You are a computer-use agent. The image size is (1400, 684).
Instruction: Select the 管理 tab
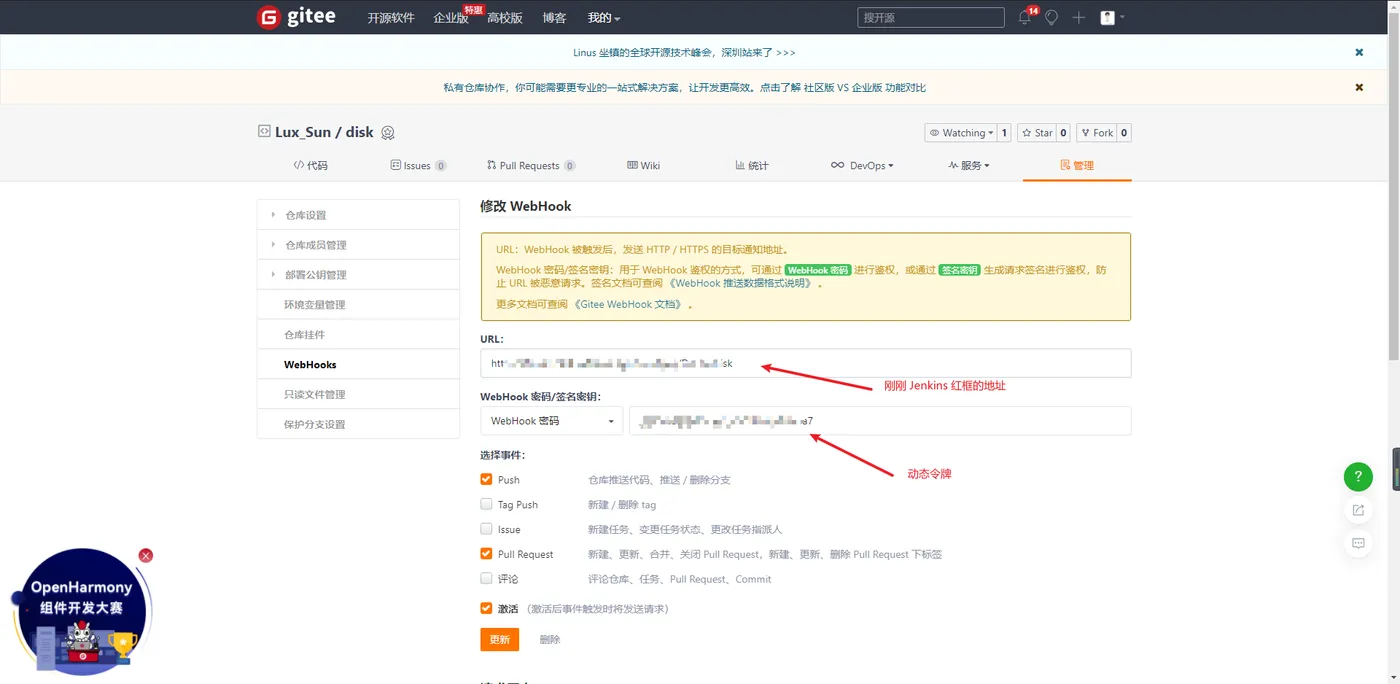click(1077, 165)
